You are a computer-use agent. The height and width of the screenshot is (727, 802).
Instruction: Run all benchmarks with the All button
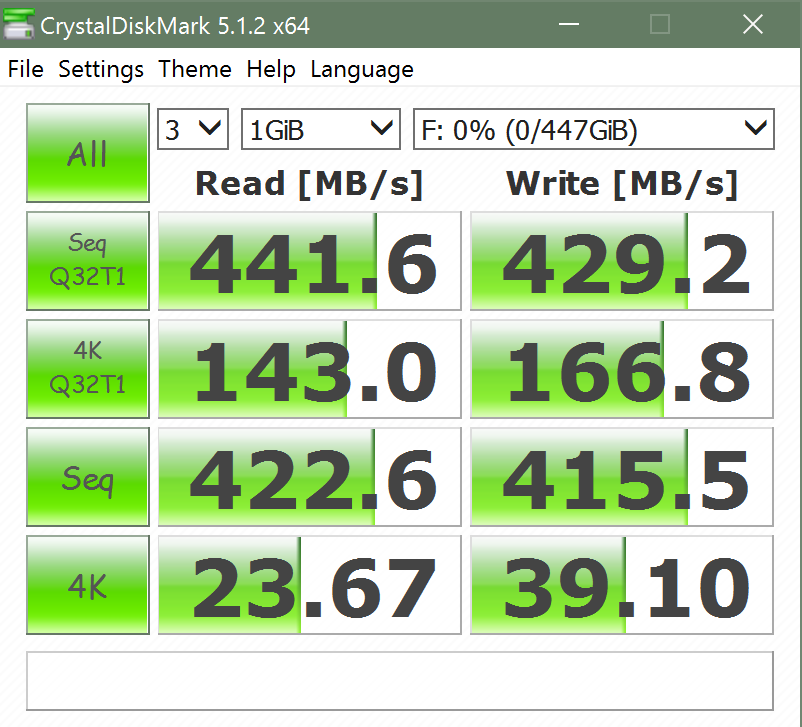[88, 154]
